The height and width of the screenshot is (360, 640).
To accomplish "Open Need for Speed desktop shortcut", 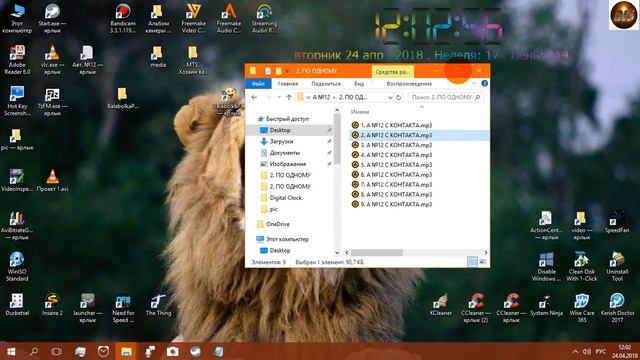I will point(123,308).
